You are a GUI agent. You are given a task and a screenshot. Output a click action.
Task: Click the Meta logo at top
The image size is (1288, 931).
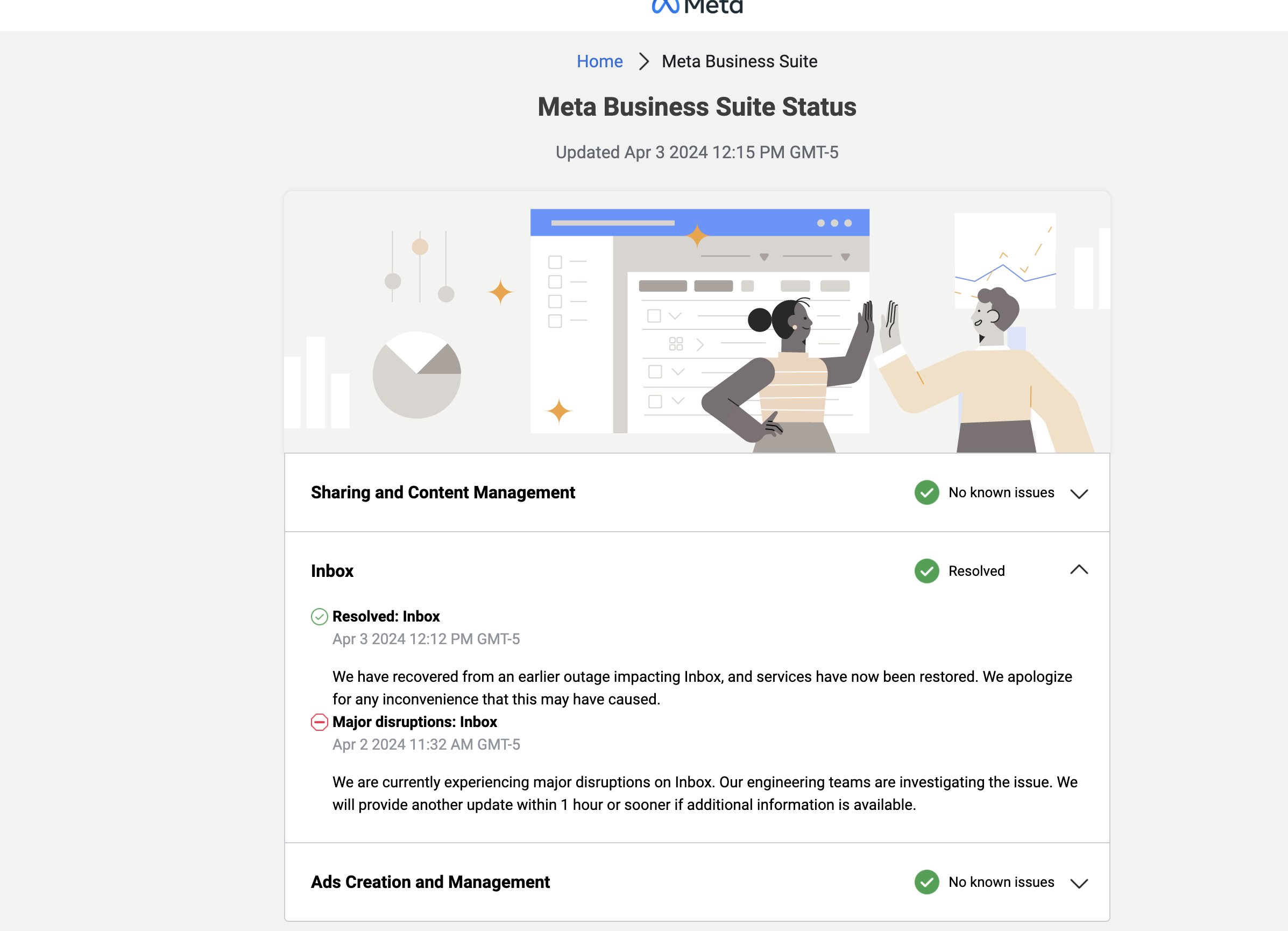(x=697, y=7)
